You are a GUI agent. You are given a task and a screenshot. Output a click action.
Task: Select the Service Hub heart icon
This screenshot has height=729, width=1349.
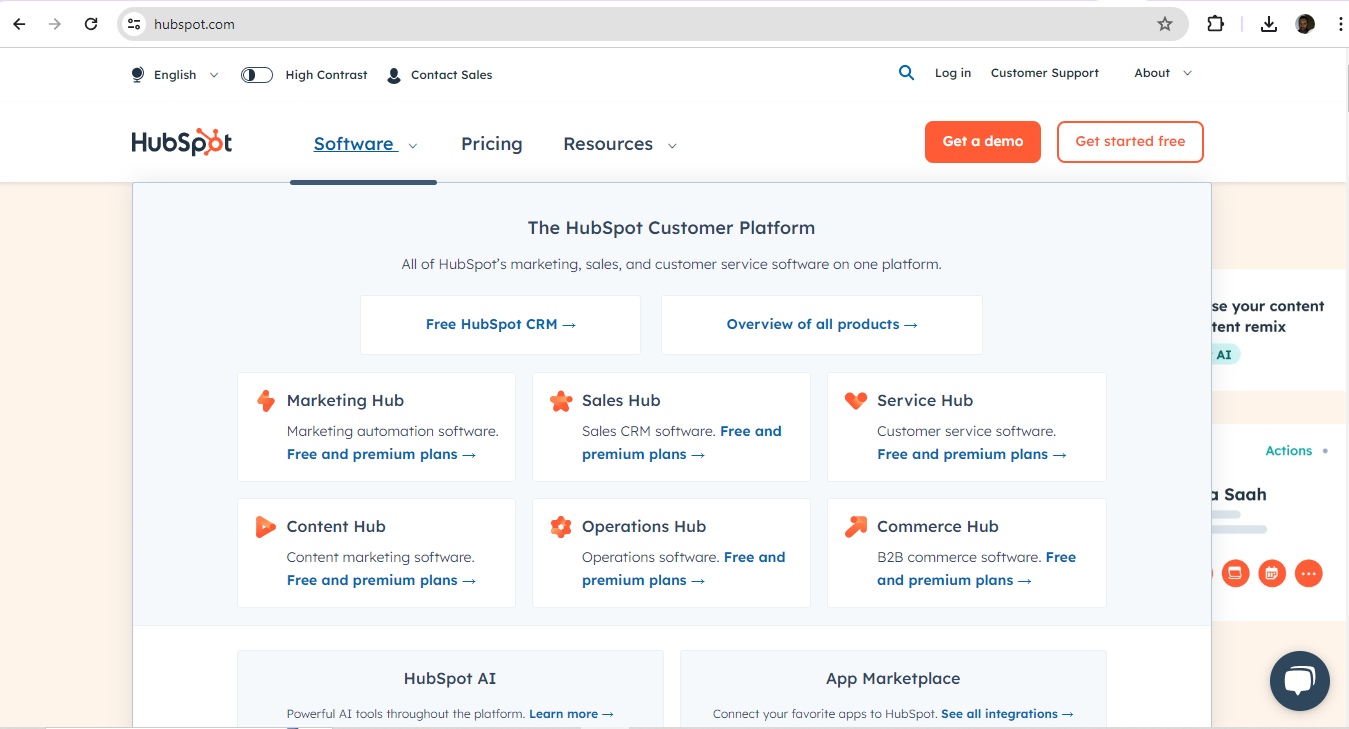[x=856, y=400]
